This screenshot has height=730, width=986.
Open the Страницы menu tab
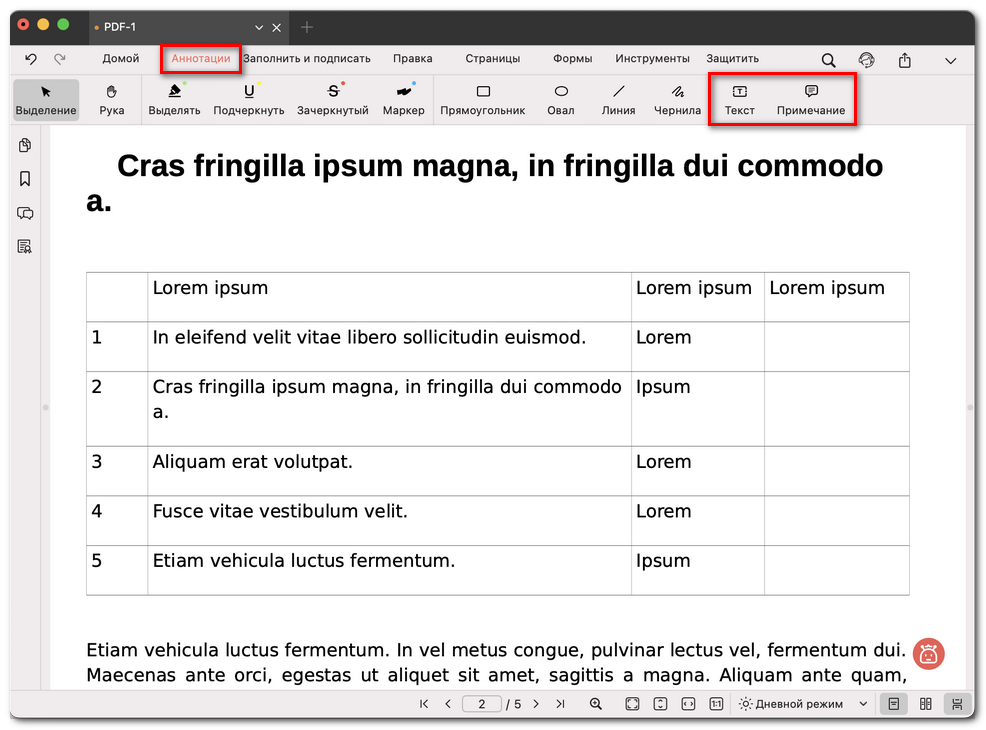(492, 59)
